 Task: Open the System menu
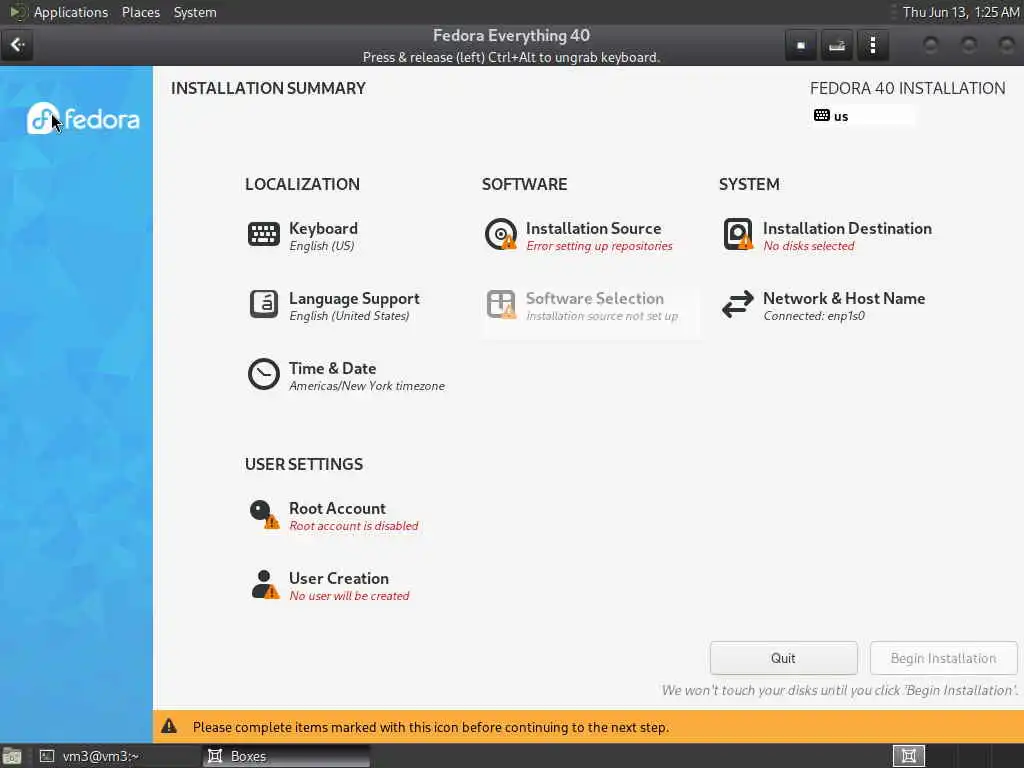click(195, 12)
